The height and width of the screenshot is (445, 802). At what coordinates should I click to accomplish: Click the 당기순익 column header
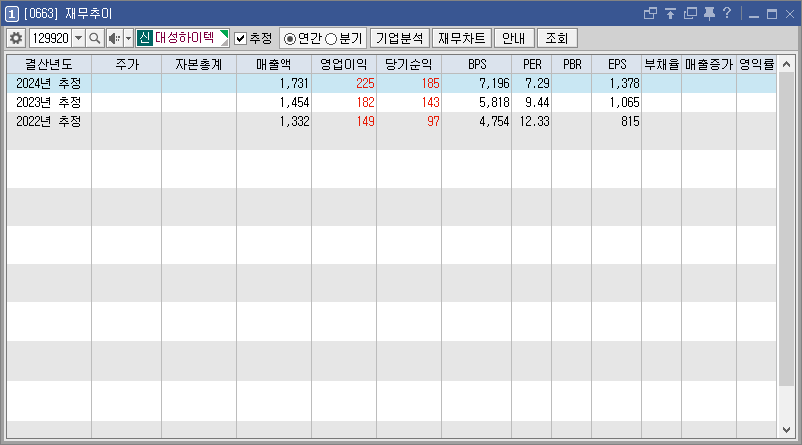tap(409, 64)
